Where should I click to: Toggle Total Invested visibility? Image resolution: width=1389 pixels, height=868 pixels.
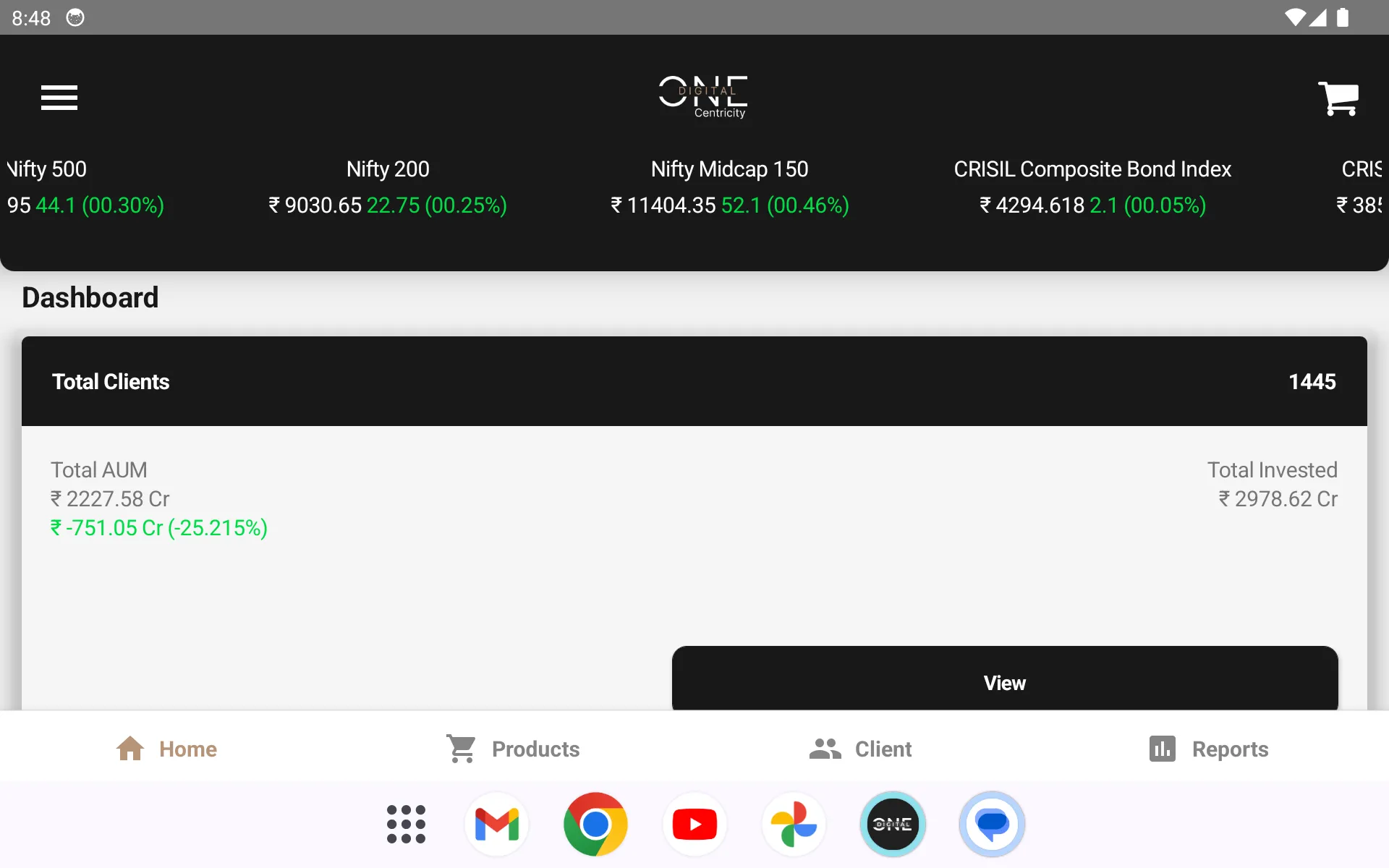pyautogui.click(x=1273, y=469)
